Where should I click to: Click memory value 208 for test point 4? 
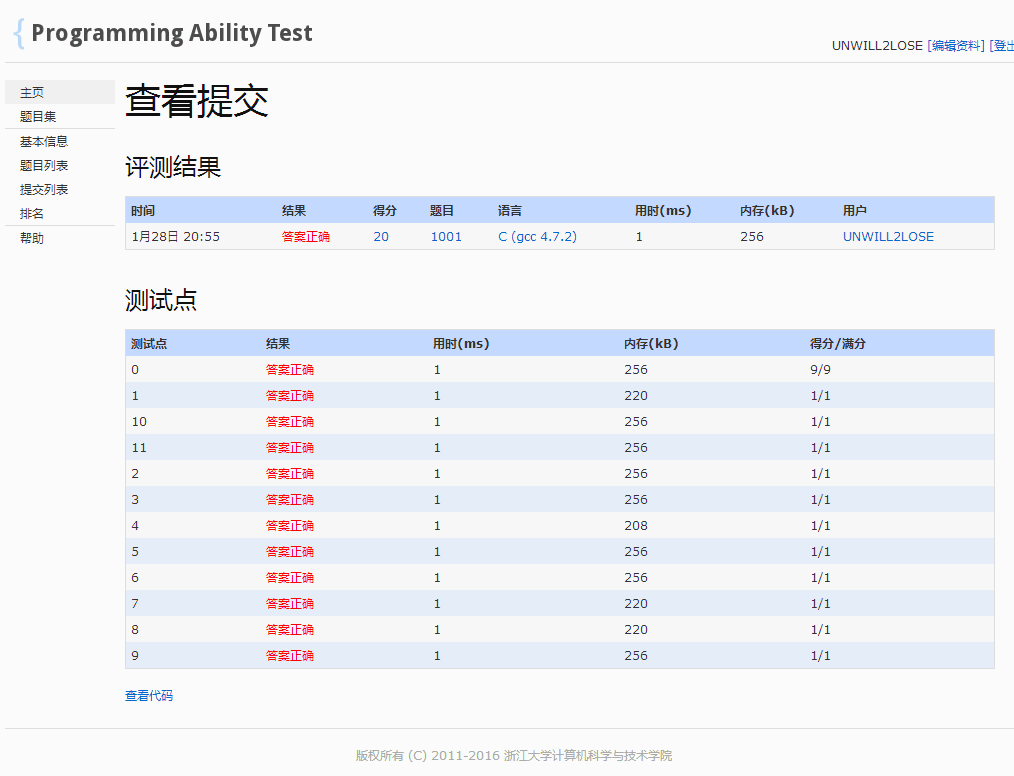click(636, 526)
